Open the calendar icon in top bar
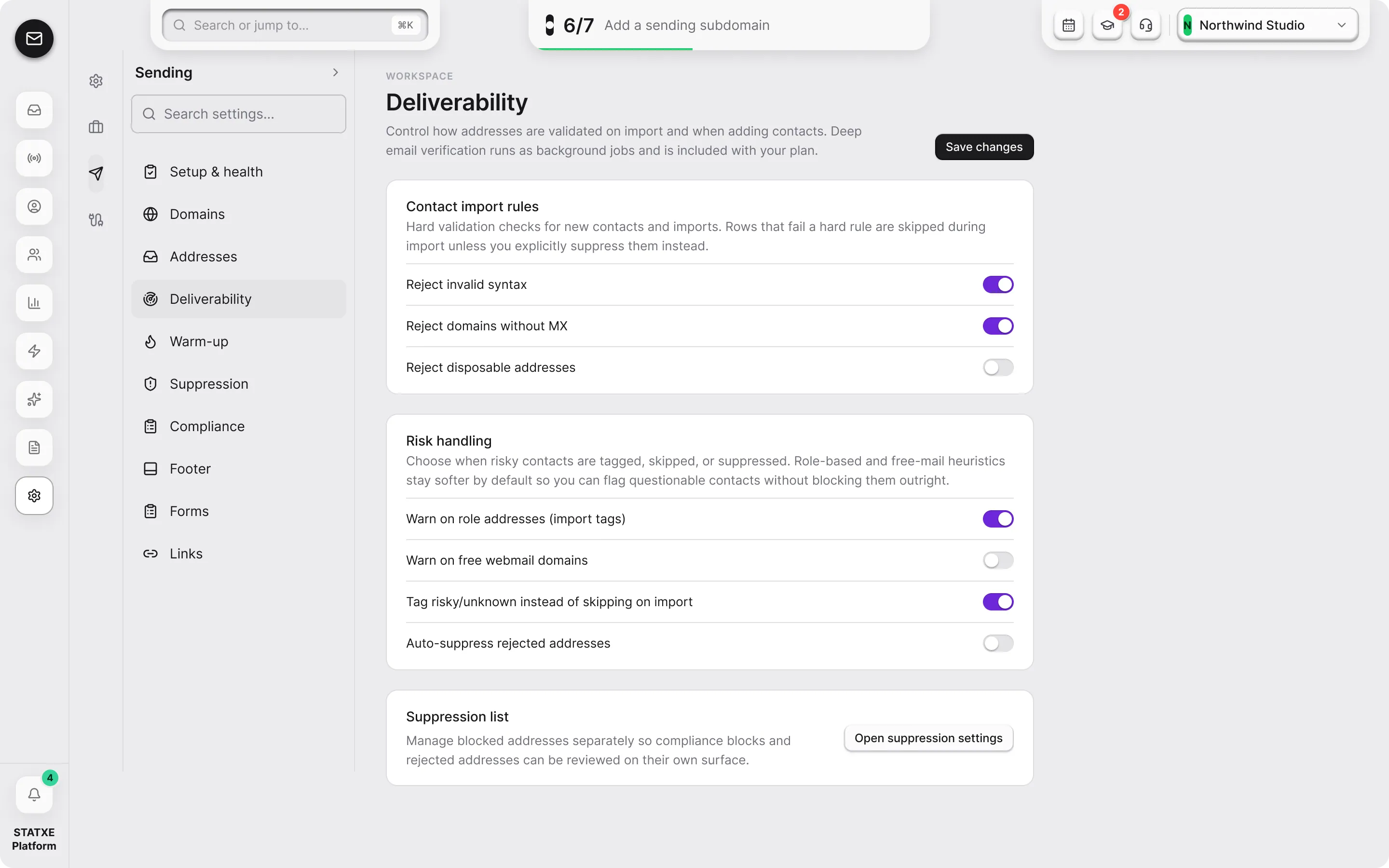 coord(1068,25)
